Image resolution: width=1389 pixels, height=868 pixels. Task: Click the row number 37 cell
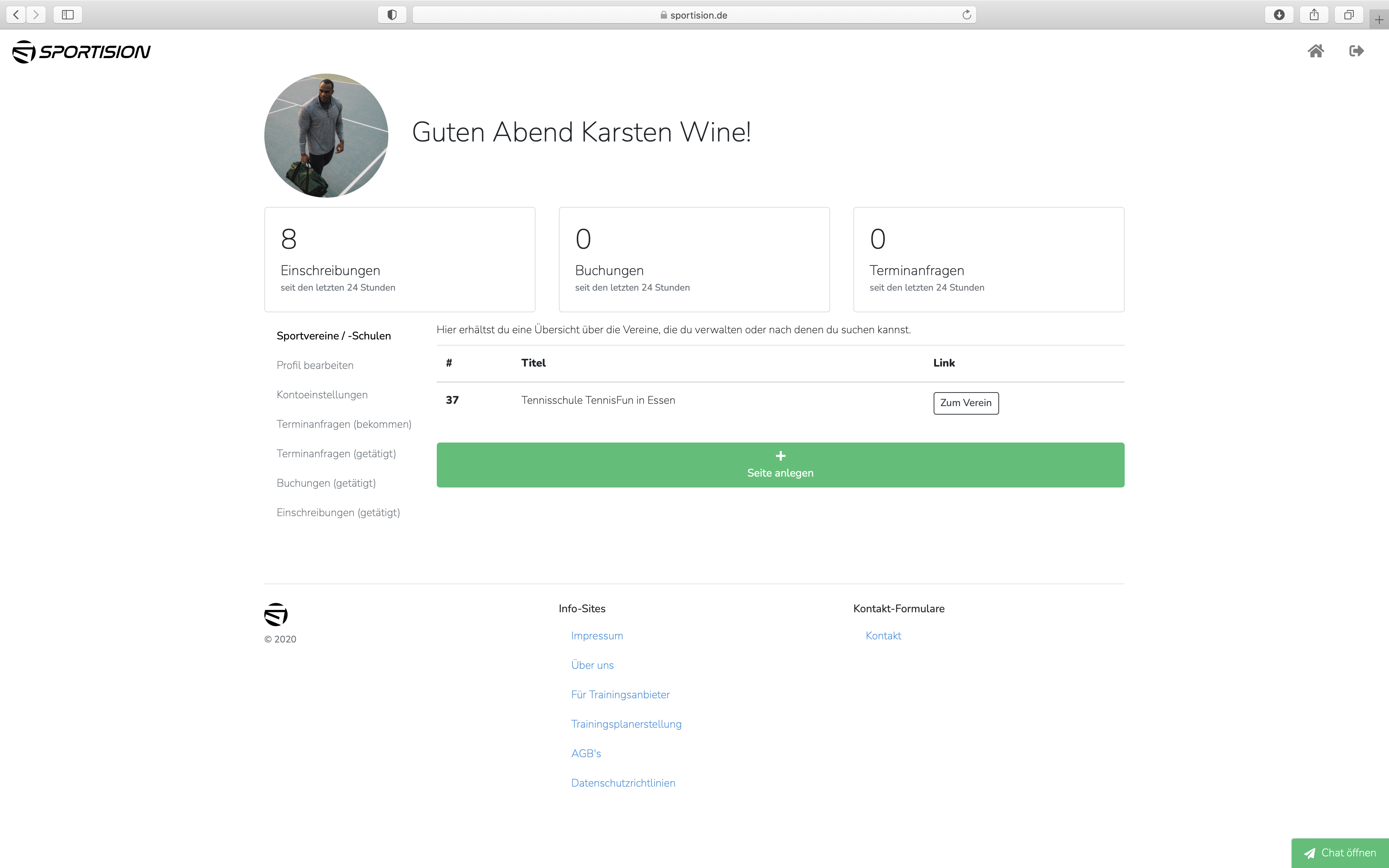(452, 400)
